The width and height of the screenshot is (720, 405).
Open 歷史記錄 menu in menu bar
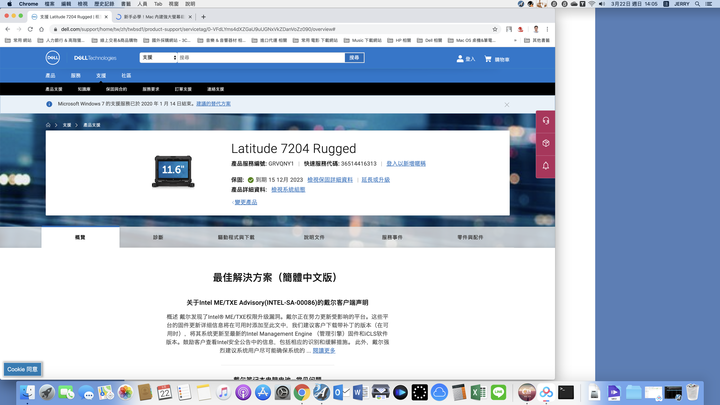(104, 4)
